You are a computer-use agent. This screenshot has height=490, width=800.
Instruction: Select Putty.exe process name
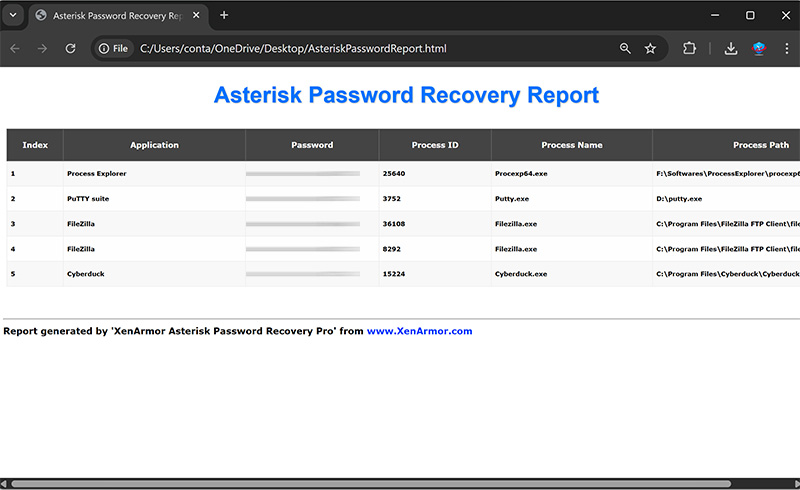tap(512, 199)
